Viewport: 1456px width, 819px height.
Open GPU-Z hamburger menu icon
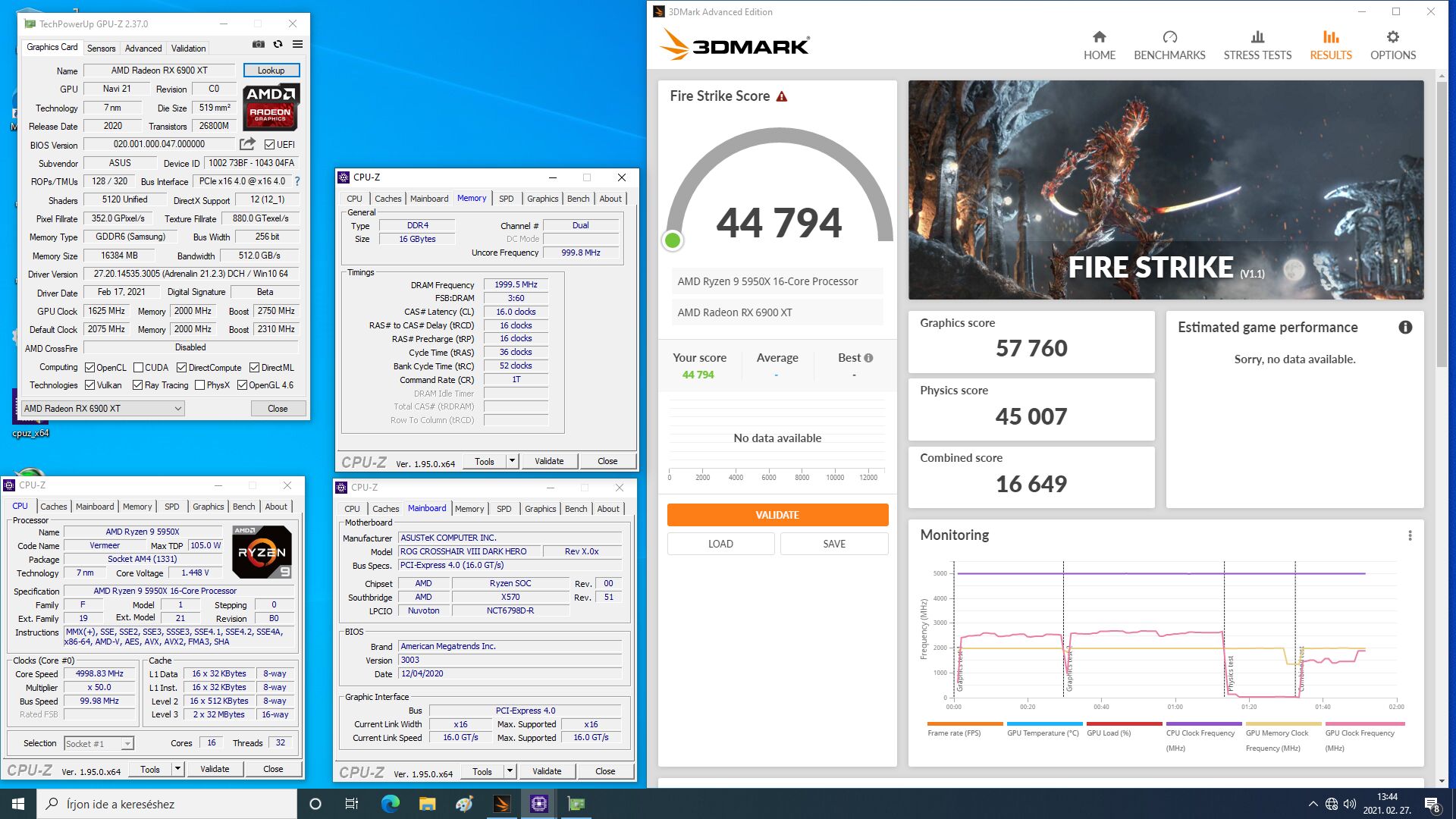tap(298, 45)
